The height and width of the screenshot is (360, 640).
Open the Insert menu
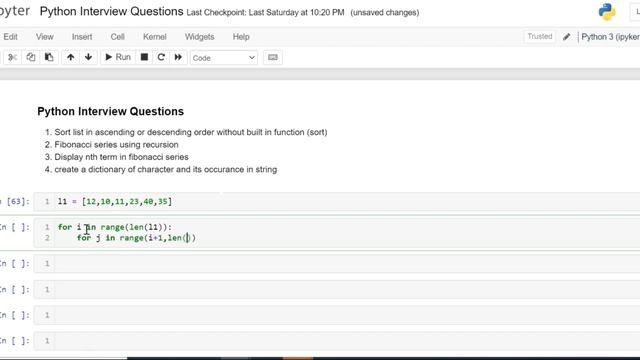(82, 37)
